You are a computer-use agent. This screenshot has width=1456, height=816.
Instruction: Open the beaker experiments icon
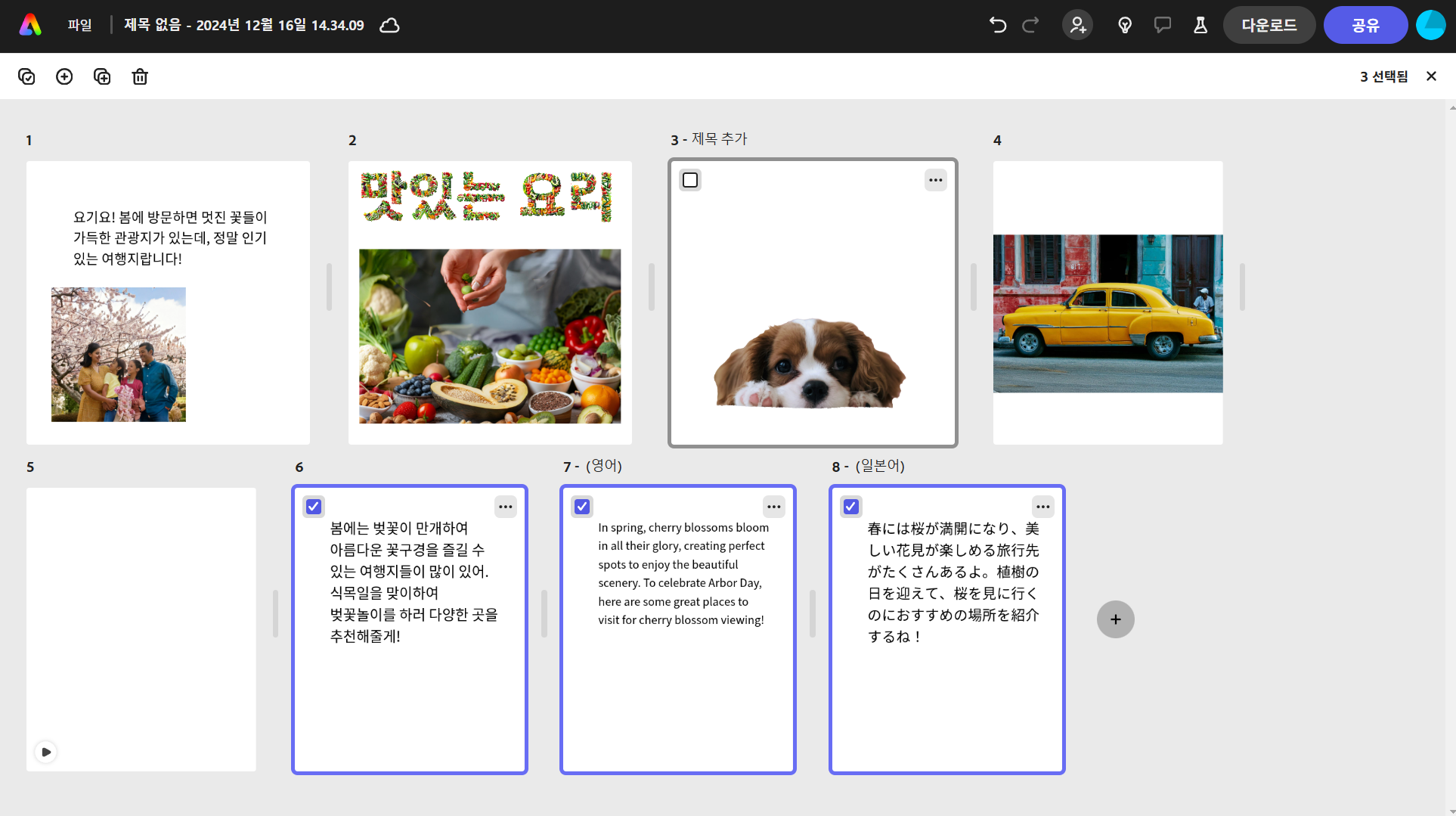pos(1200,25)
